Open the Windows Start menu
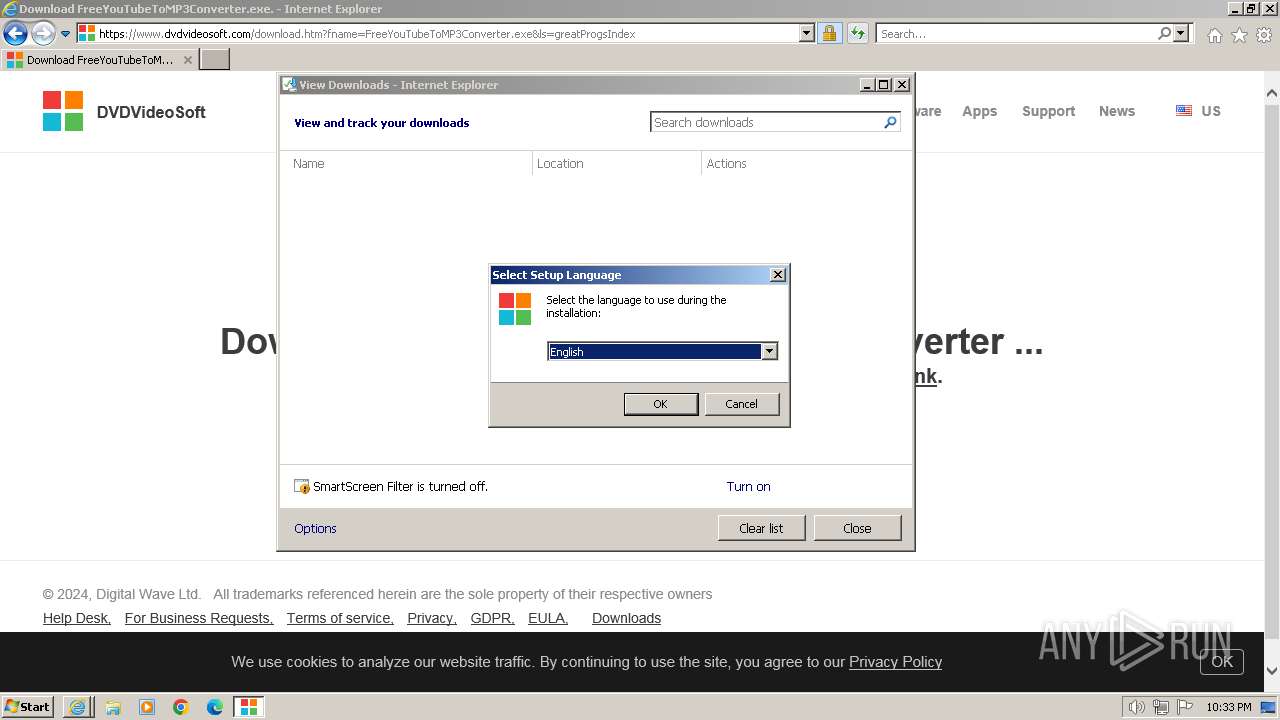Screen dimensions: 1280x720 (28, 707)
